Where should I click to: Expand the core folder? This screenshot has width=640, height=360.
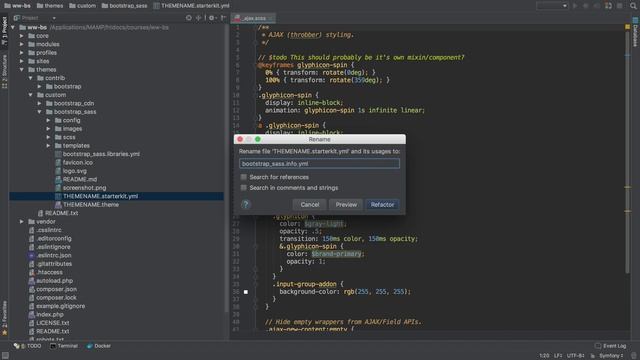(22, 36)
